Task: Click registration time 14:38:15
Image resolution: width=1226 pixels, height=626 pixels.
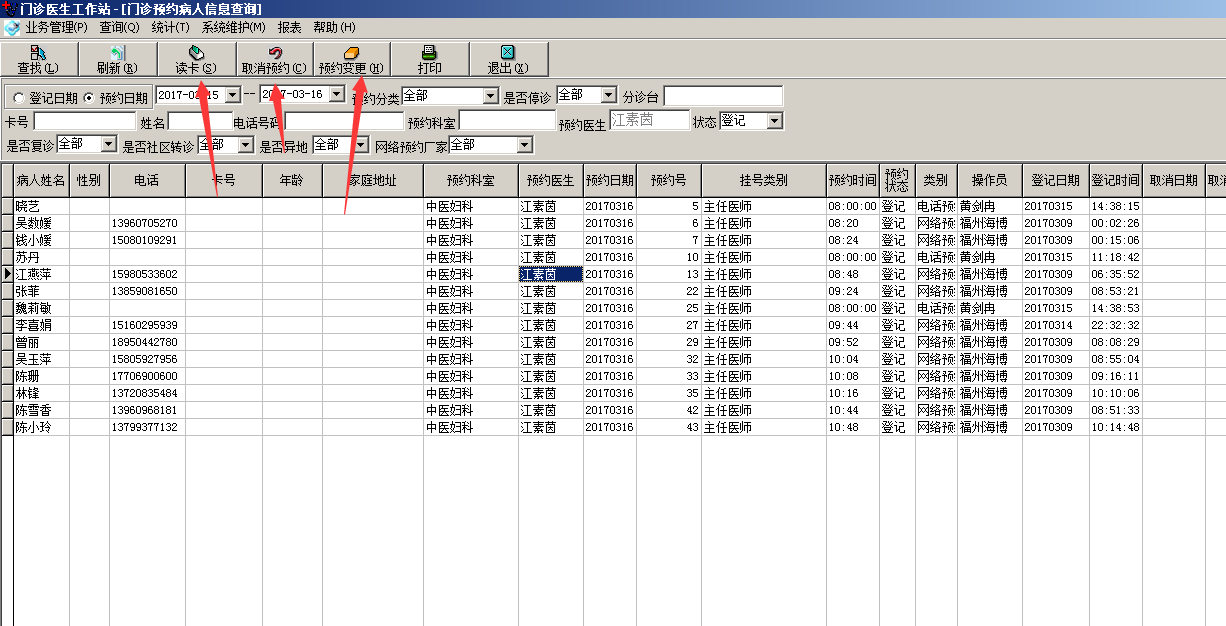Action: [1115, 206]
